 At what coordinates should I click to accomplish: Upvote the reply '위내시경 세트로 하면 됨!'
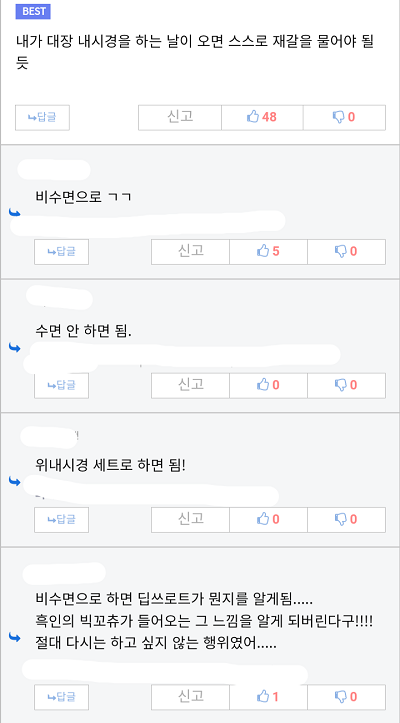[269, 520]
